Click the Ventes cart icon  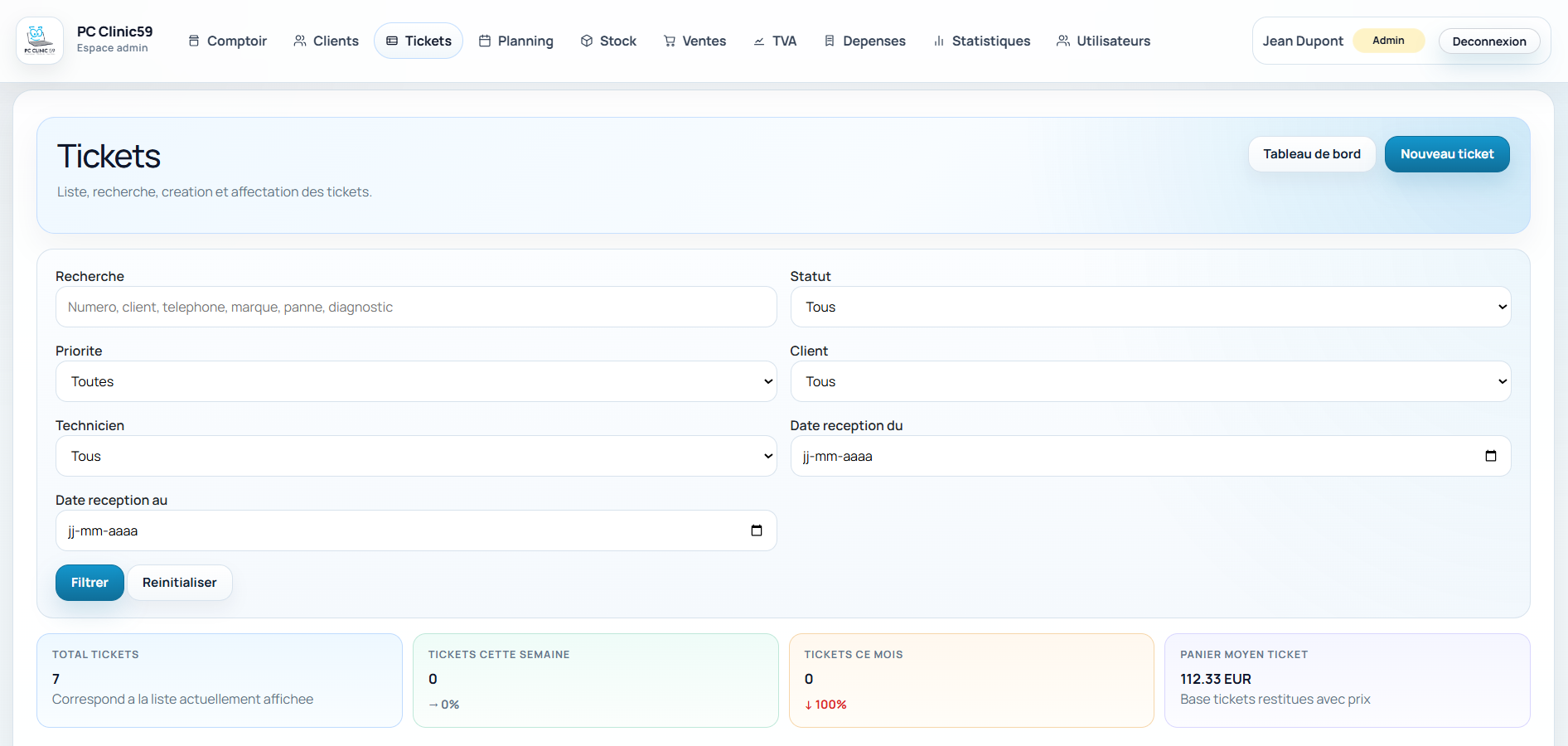coord(670,41)
